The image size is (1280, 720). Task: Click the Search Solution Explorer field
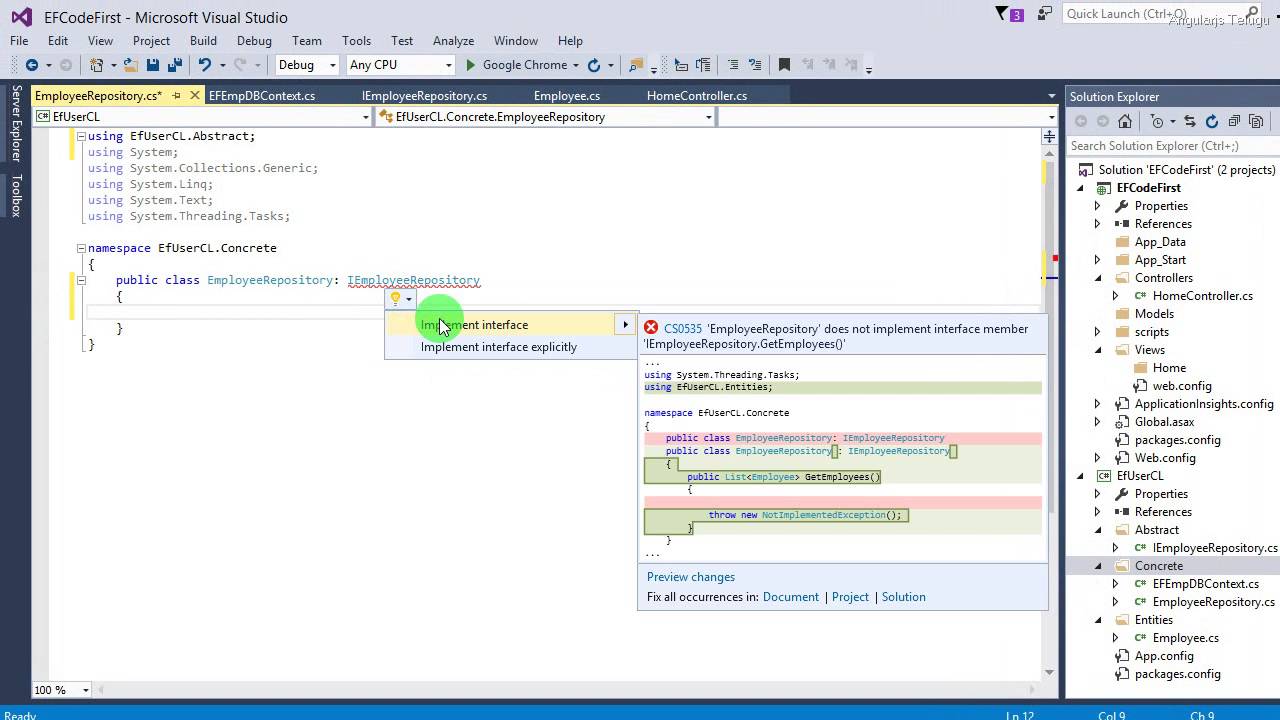click(x=1172, y=146)
